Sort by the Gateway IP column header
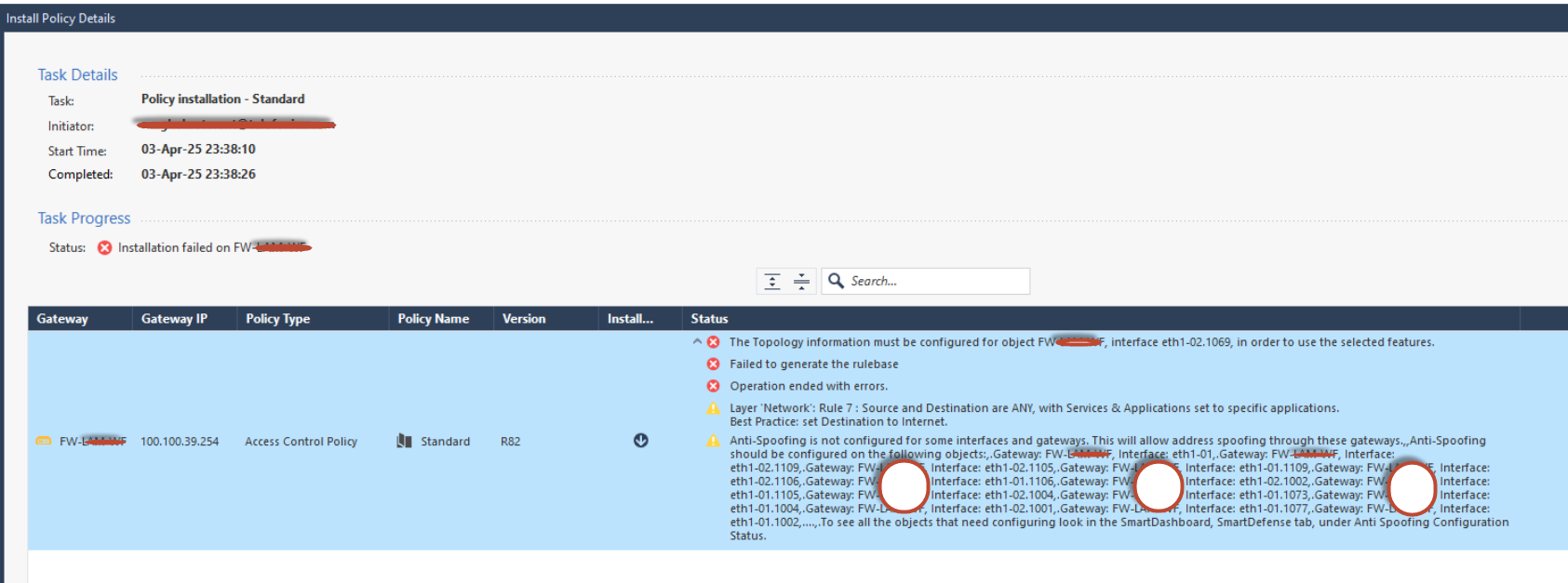 pos(174,319)
